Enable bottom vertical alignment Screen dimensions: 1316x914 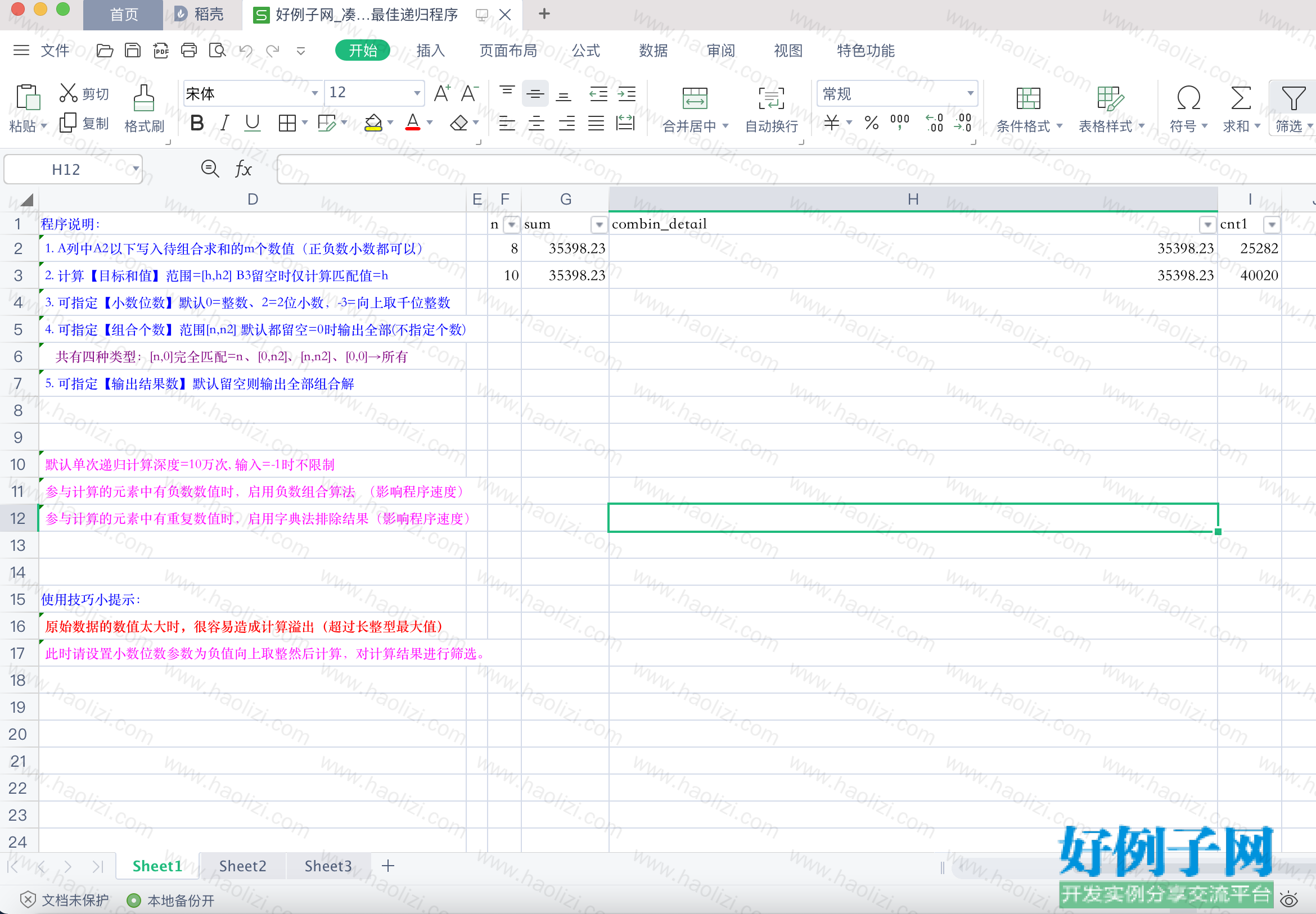click(x=564, y=96)
